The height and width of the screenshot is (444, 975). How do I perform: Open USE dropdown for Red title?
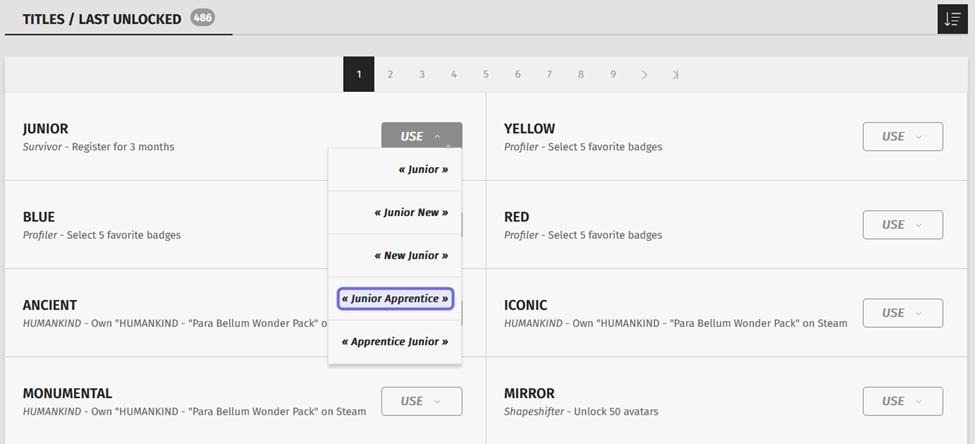point(902,225)
